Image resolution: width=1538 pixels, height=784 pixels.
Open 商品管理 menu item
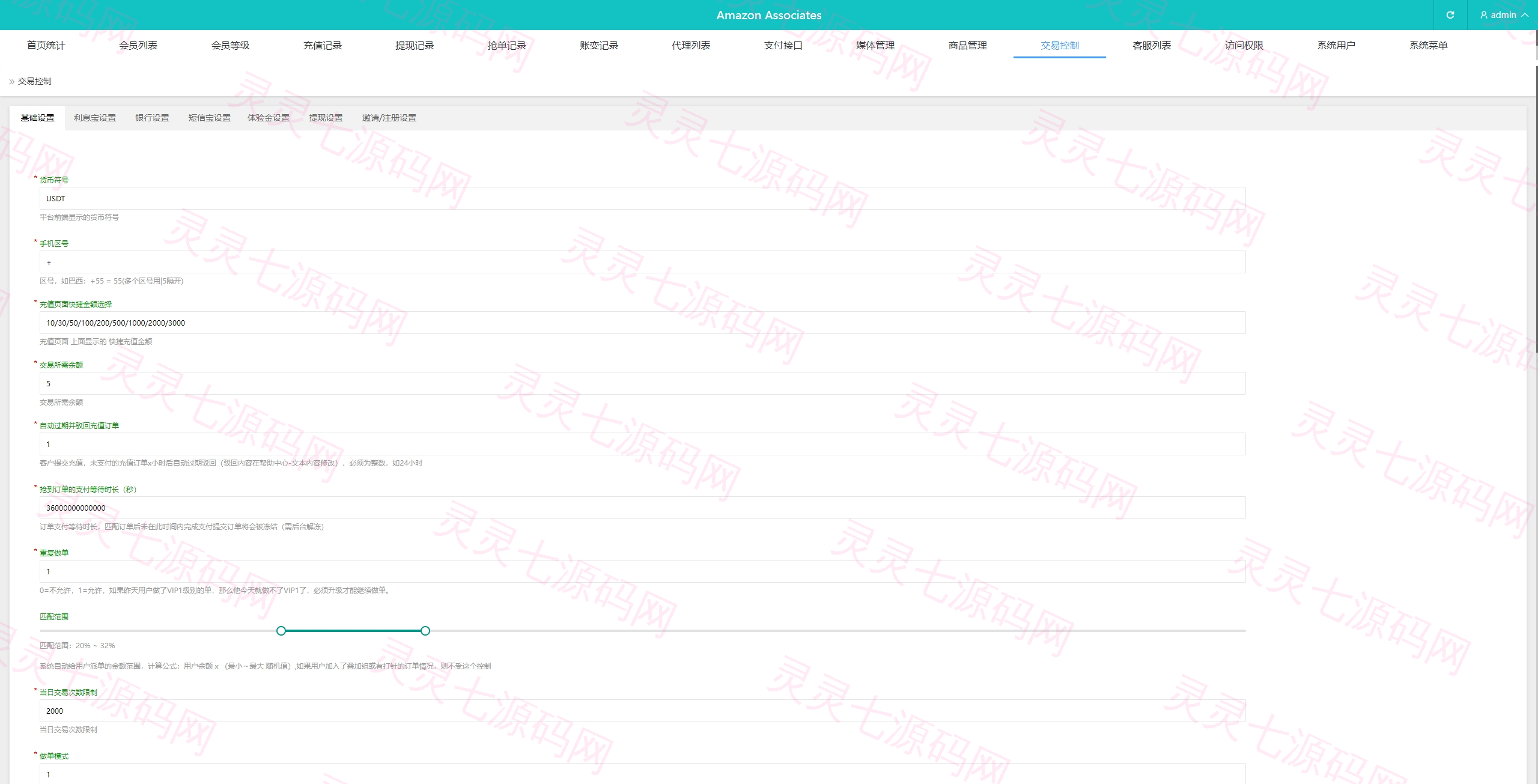point(967,45)
